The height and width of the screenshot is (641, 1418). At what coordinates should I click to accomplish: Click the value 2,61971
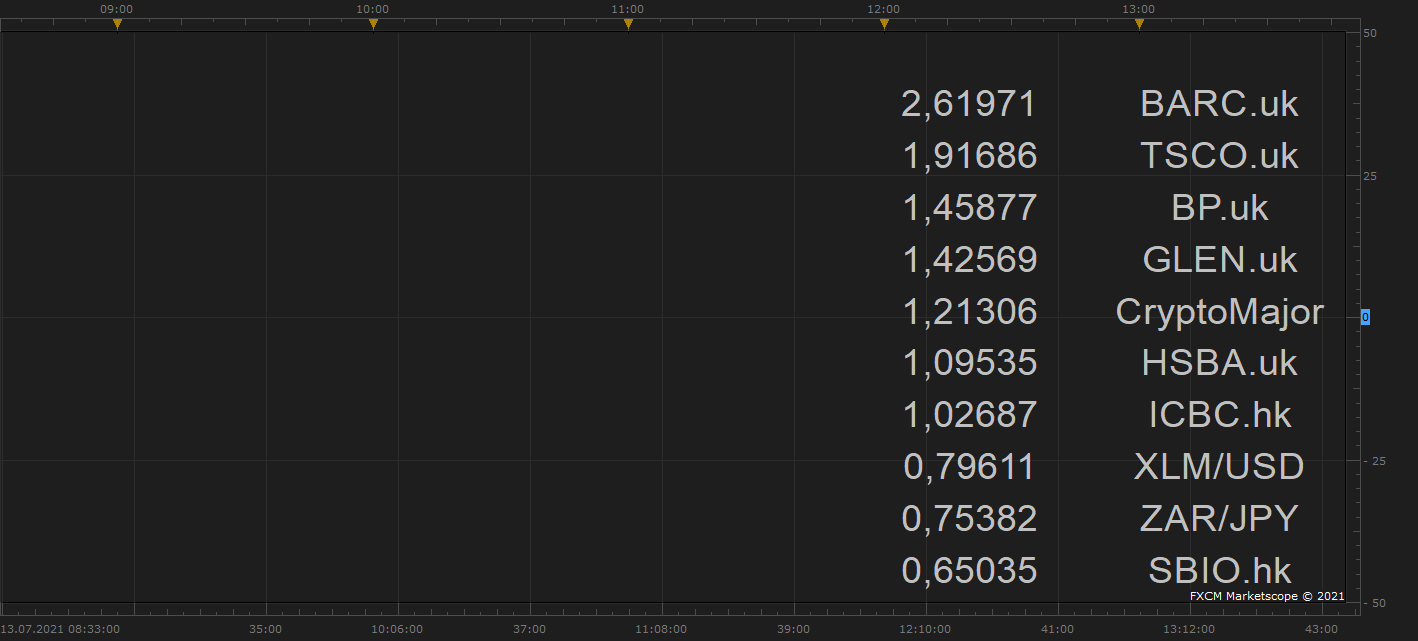pyautogui.click(x=969, y=104)
